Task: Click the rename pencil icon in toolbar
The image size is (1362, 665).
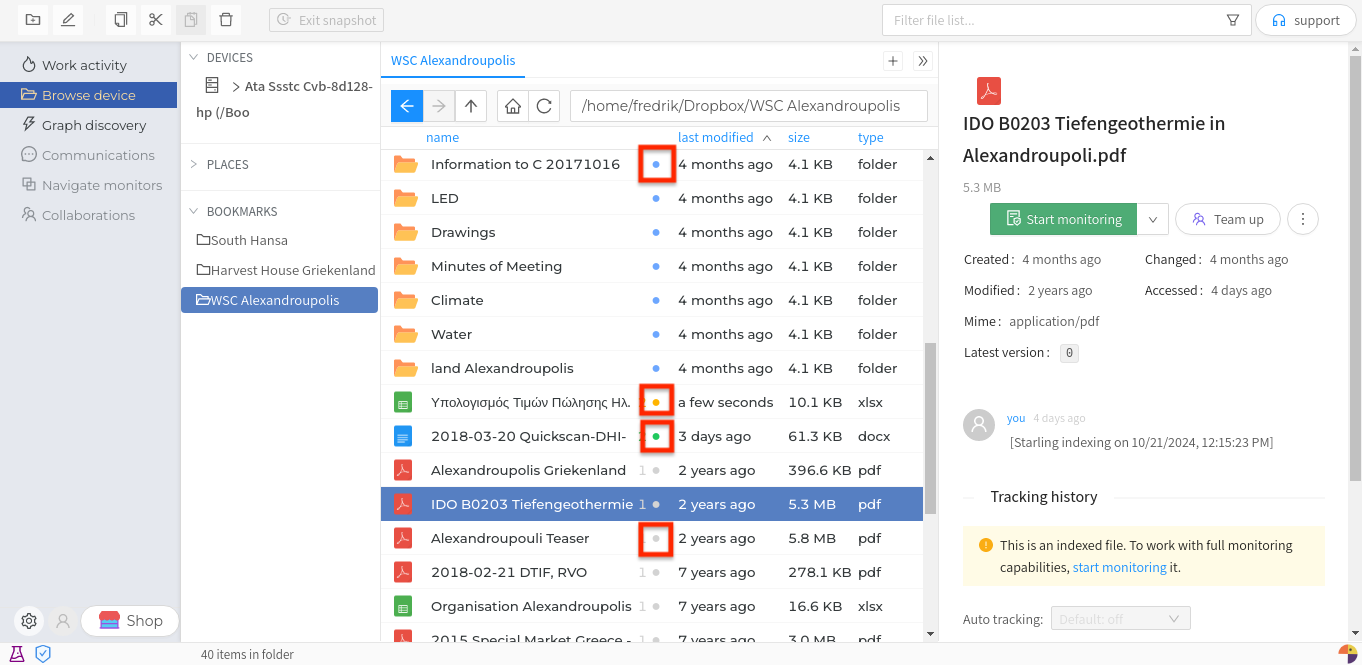Action: (67, 20)
